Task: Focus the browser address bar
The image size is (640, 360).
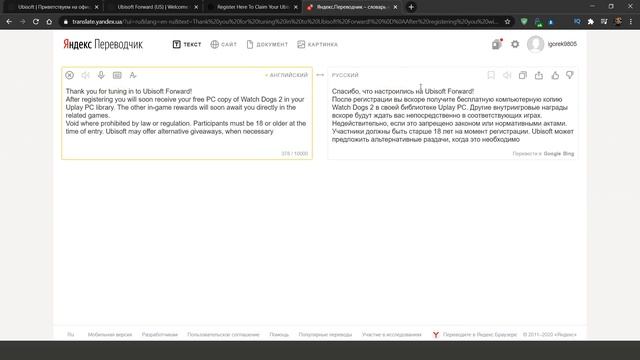Action: tap(285, 22)
